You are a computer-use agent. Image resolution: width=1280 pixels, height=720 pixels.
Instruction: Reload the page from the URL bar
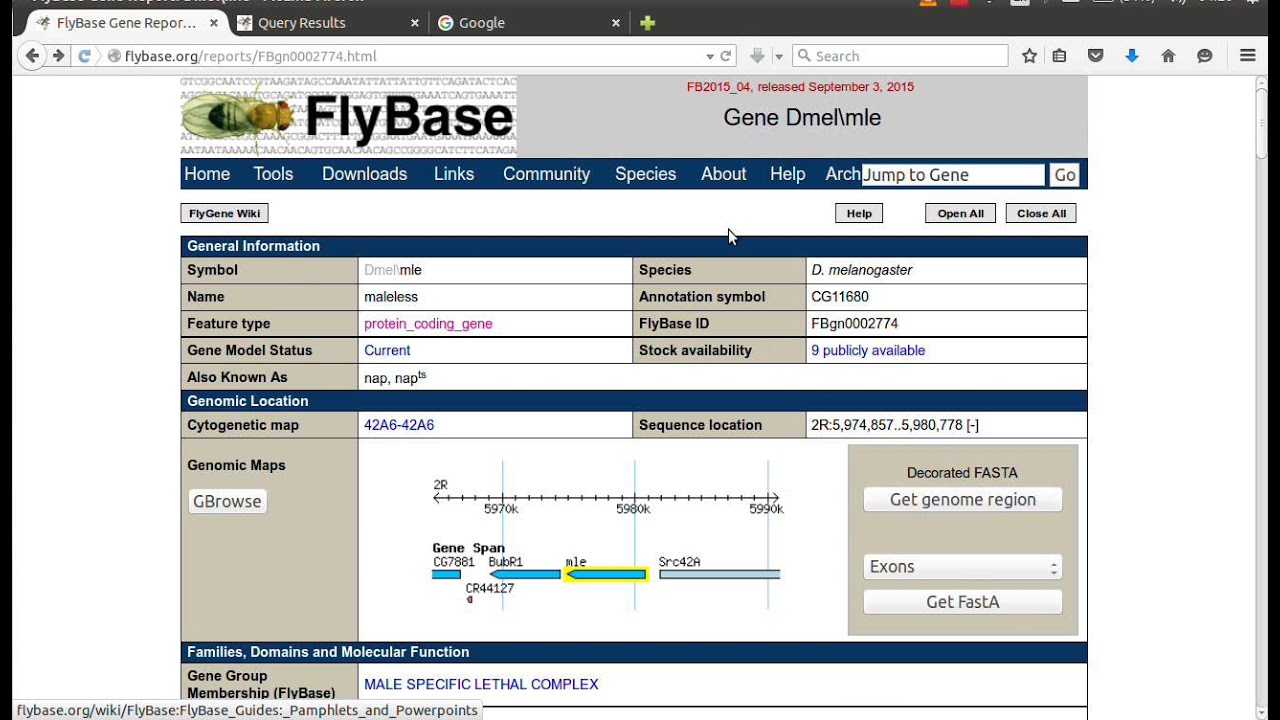[x=726, y=56]
